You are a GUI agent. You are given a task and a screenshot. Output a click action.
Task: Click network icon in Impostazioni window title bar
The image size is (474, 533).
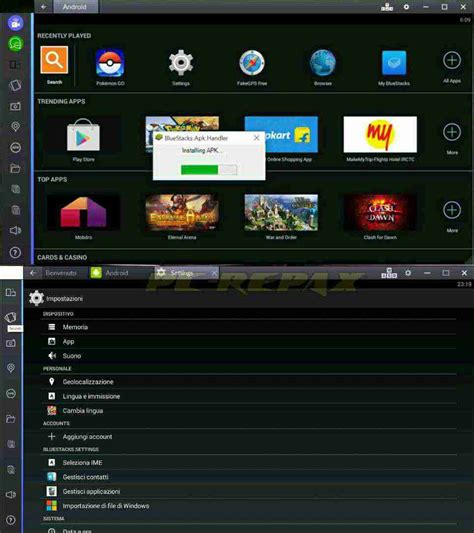[389, 273]
